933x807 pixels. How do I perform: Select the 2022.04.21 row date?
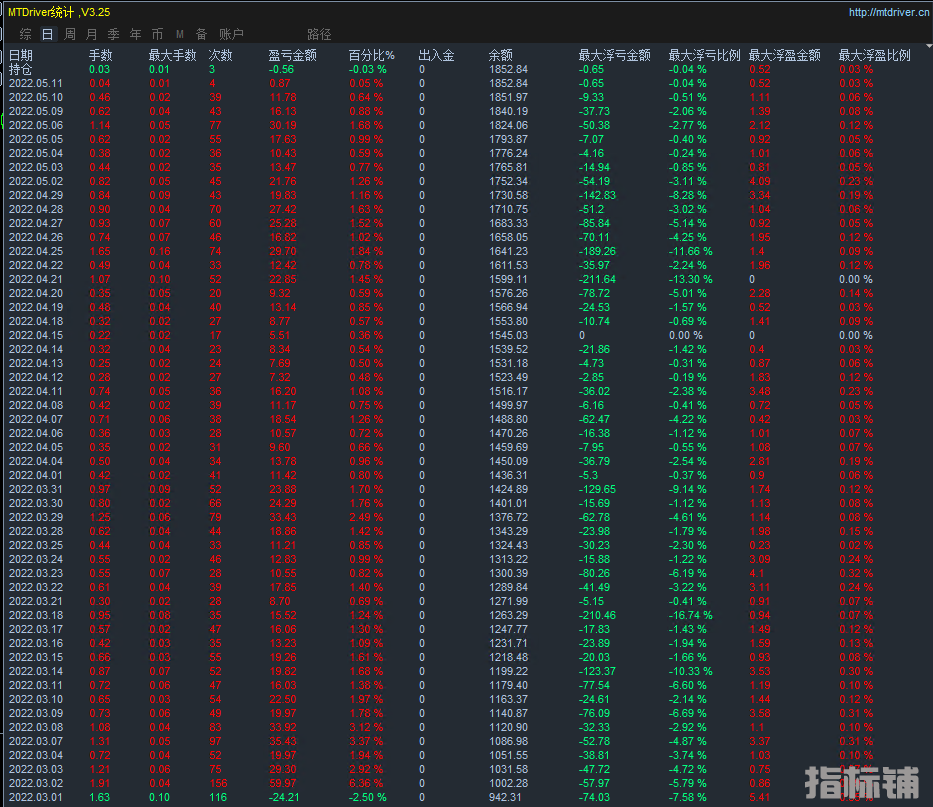[x=35, y=280]
